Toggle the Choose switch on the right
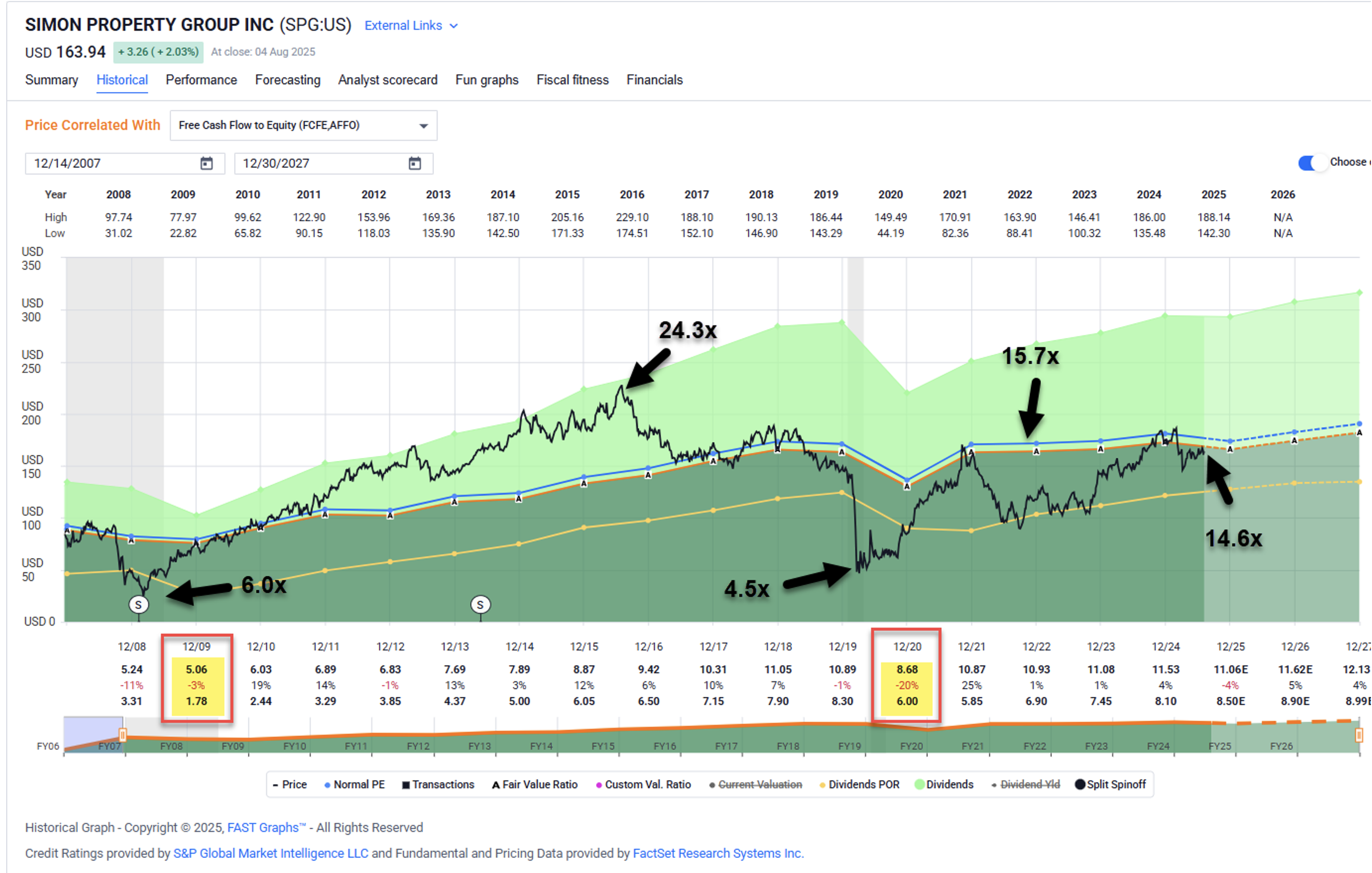This screenshot has width=1372, height=873. 1313,163
